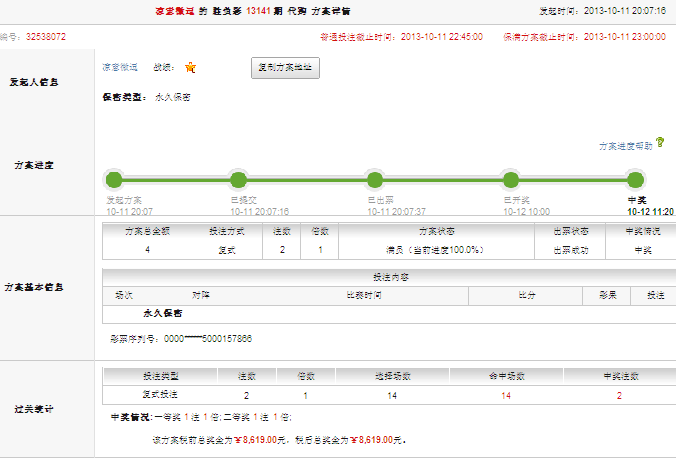This screenshot has height=458, width=676.
Task: Click the gold star record icon
Action: pyautogui.click(x=190, y=68)
